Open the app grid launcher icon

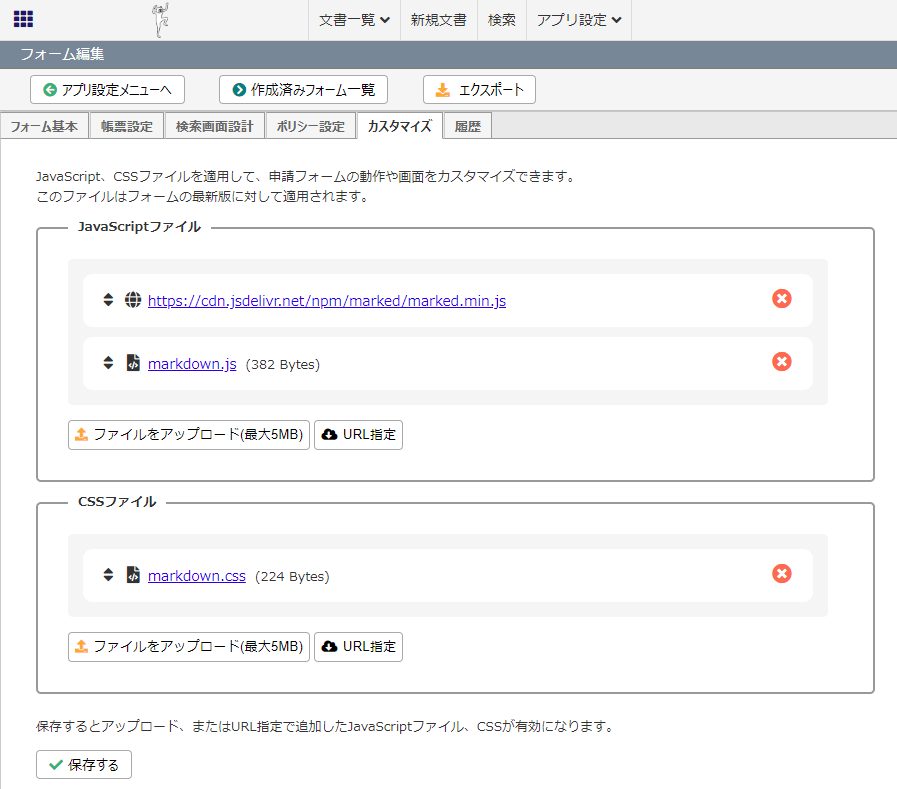[23, 19]
